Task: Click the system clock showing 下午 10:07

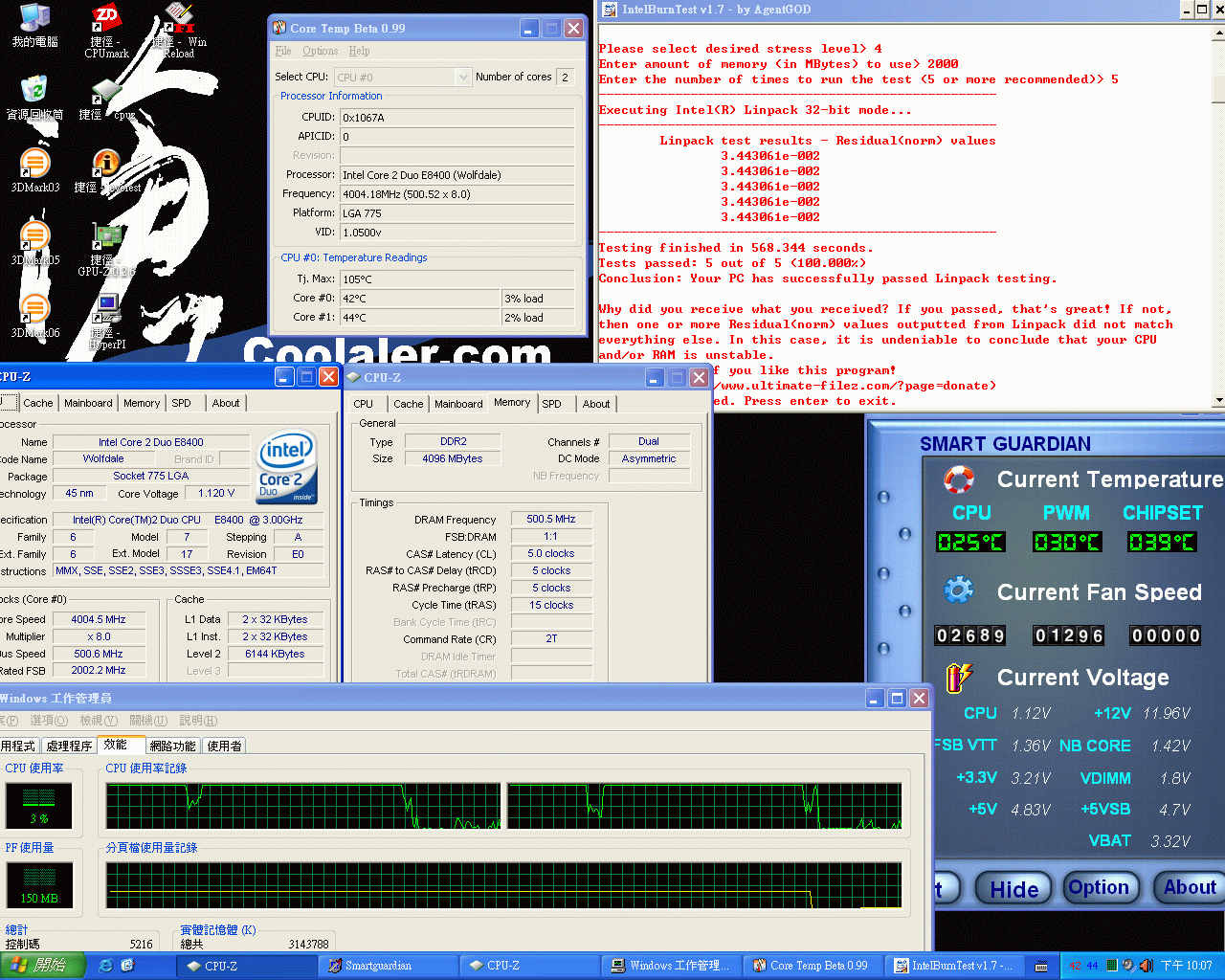Action: pos(1187,966)
